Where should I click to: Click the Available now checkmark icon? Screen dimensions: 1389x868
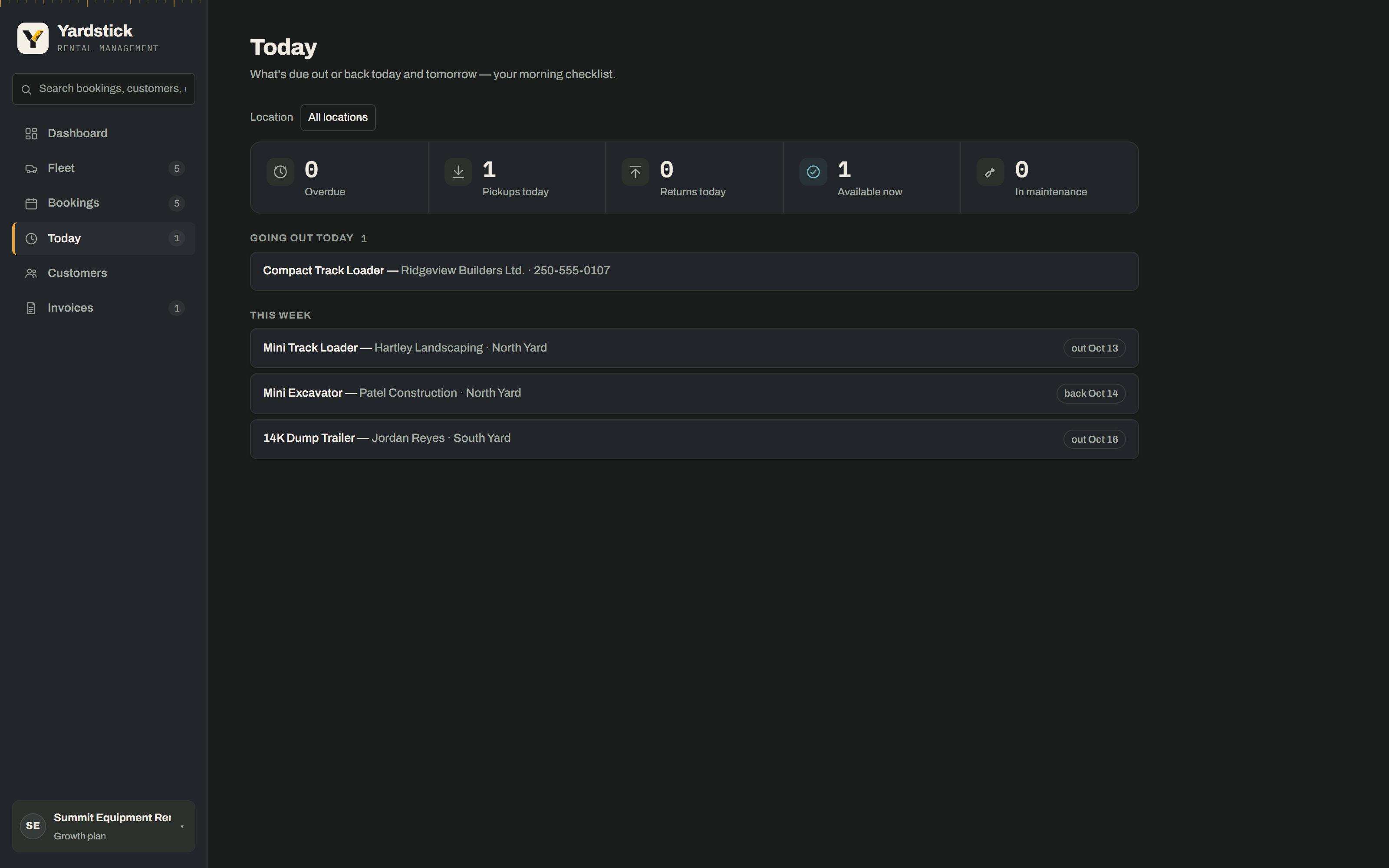point(813,172)
